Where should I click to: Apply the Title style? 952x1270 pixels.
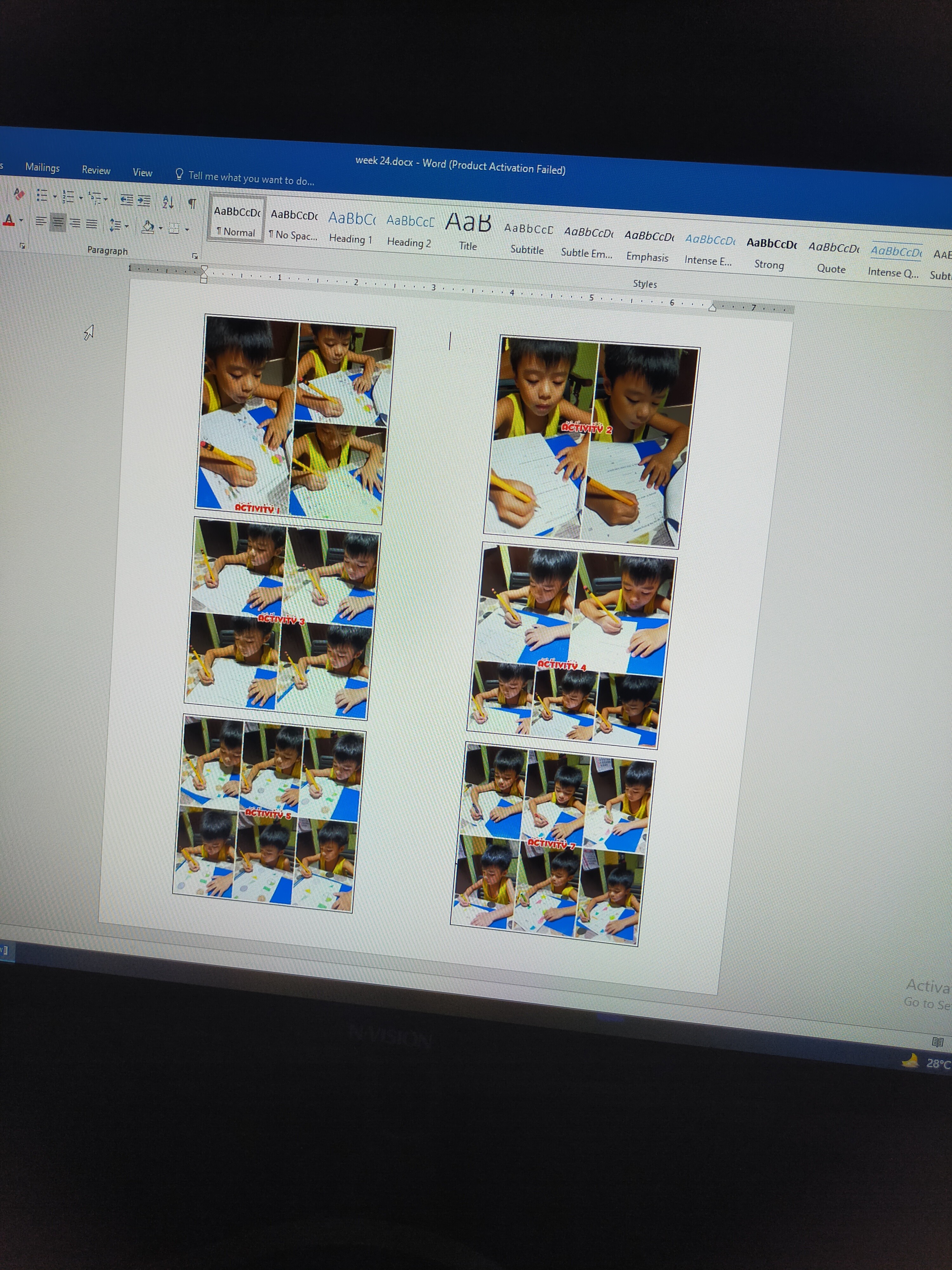coord(468,232)
